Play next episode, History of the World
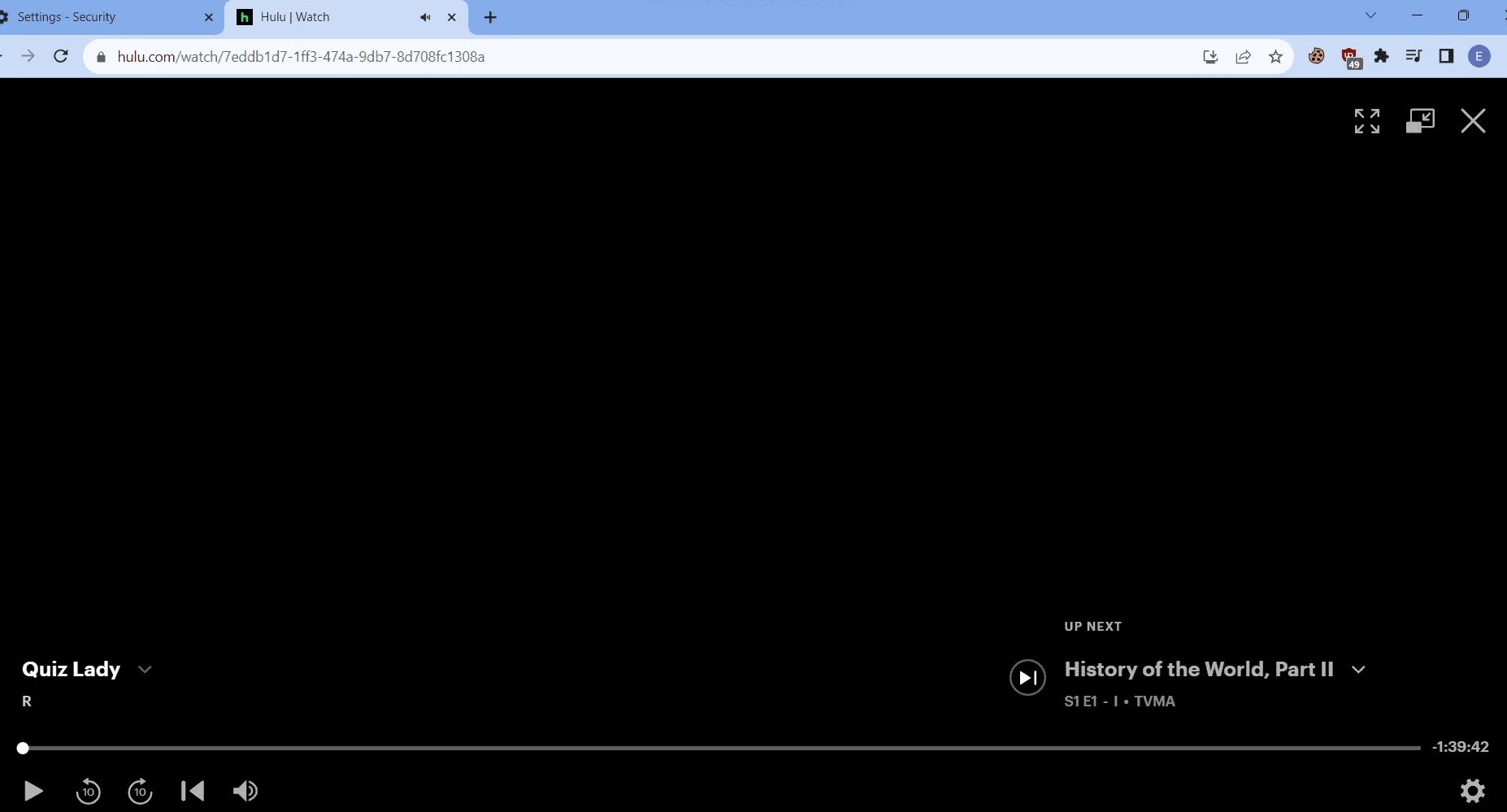The height and width of the screenshot is (812, 1507). tap(1027, 677)
